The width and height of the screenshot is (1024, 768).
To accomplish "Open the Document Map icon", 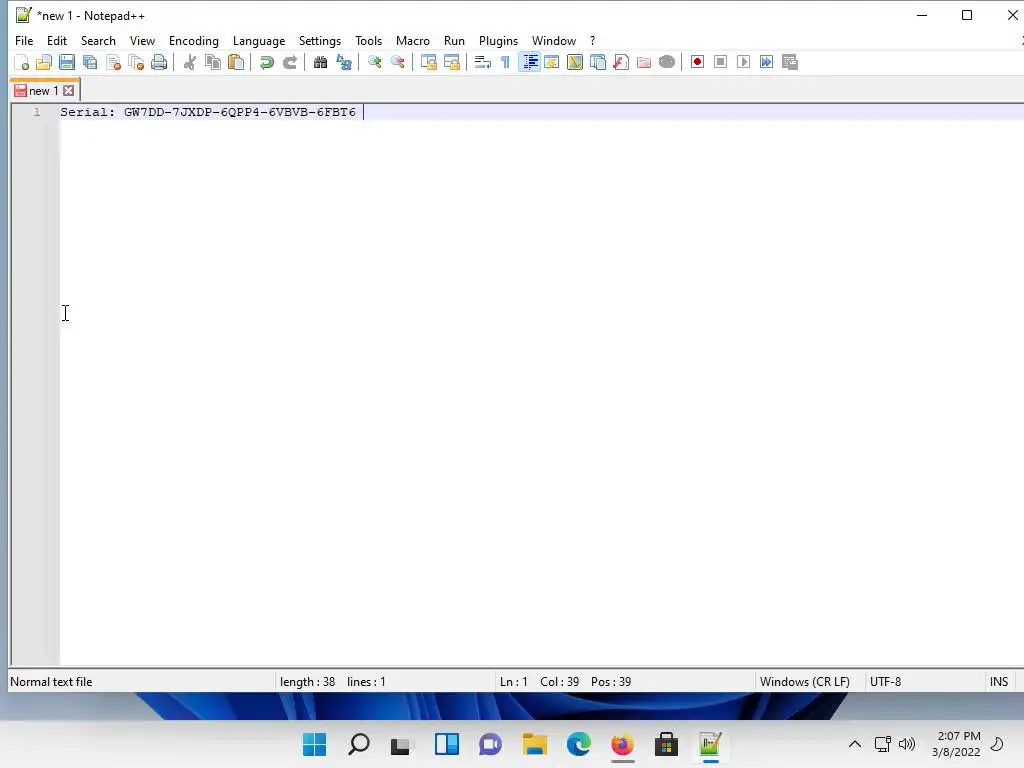I will pos(575,62).
